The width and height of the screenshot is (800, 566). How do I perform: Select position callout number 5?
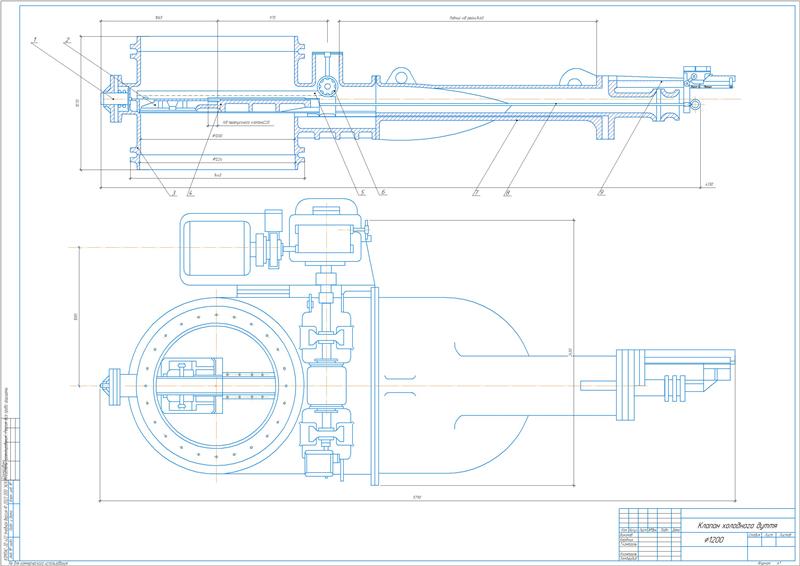(x=362, y=192)
